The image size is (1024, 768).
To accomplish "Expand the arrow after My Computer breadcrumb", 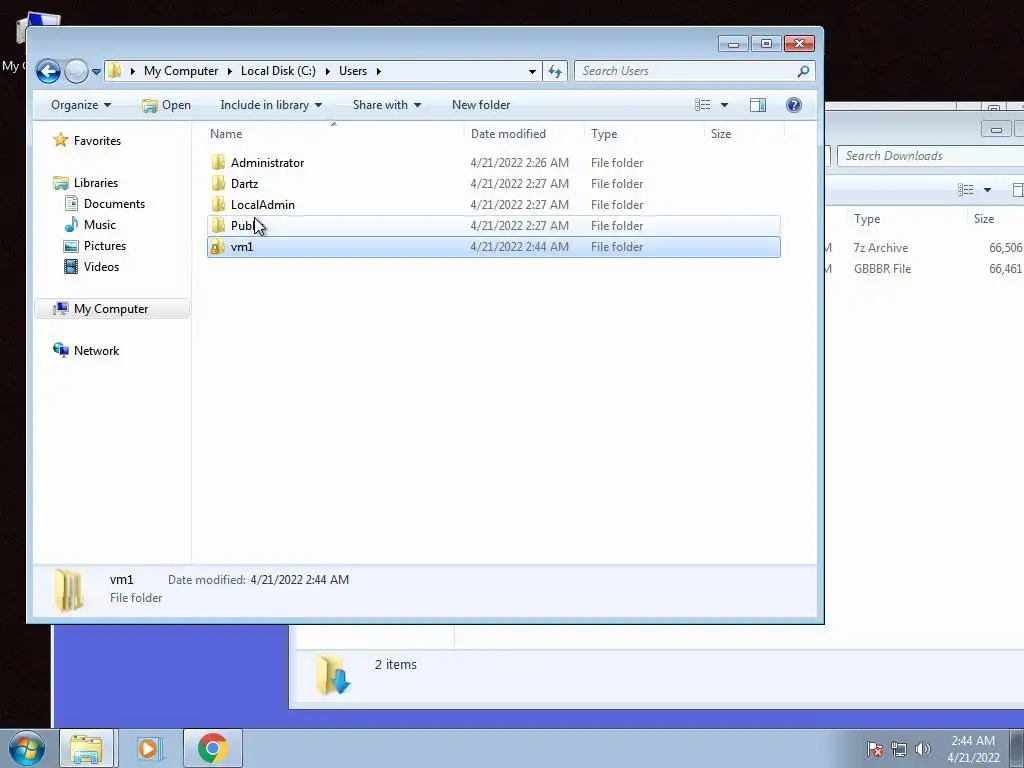I will 230,71.
